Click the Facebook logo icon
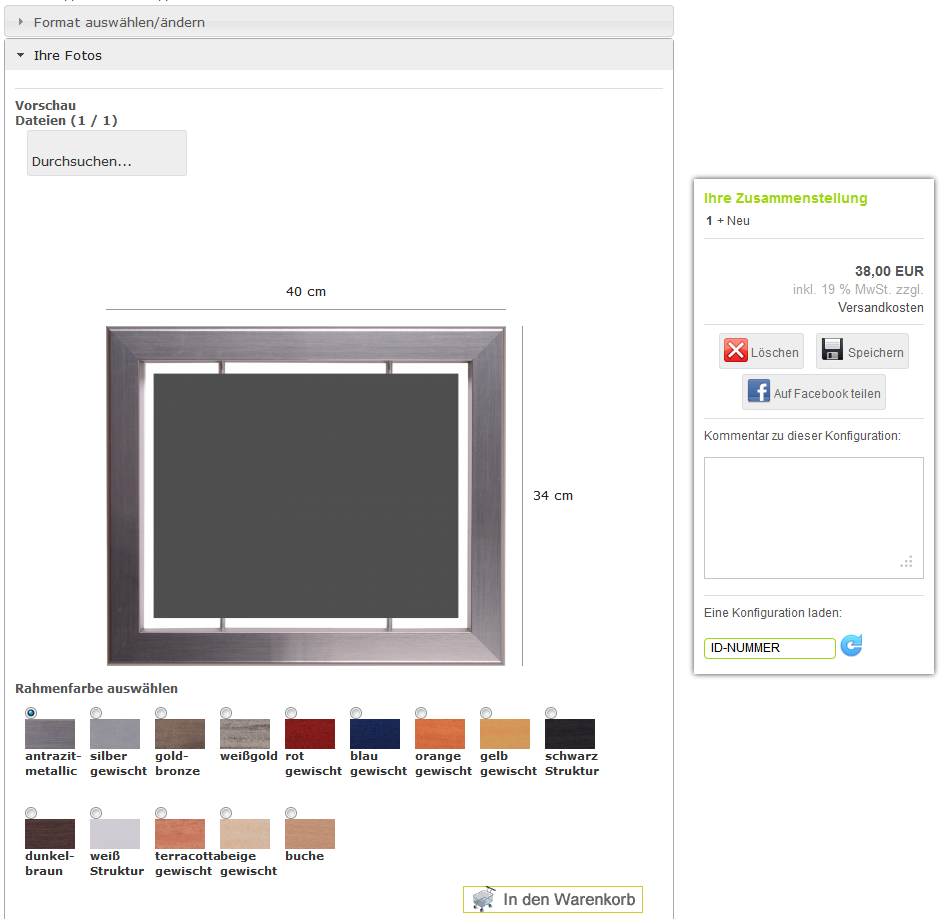This screenshot has height=919, width=944. pos(759,391)
